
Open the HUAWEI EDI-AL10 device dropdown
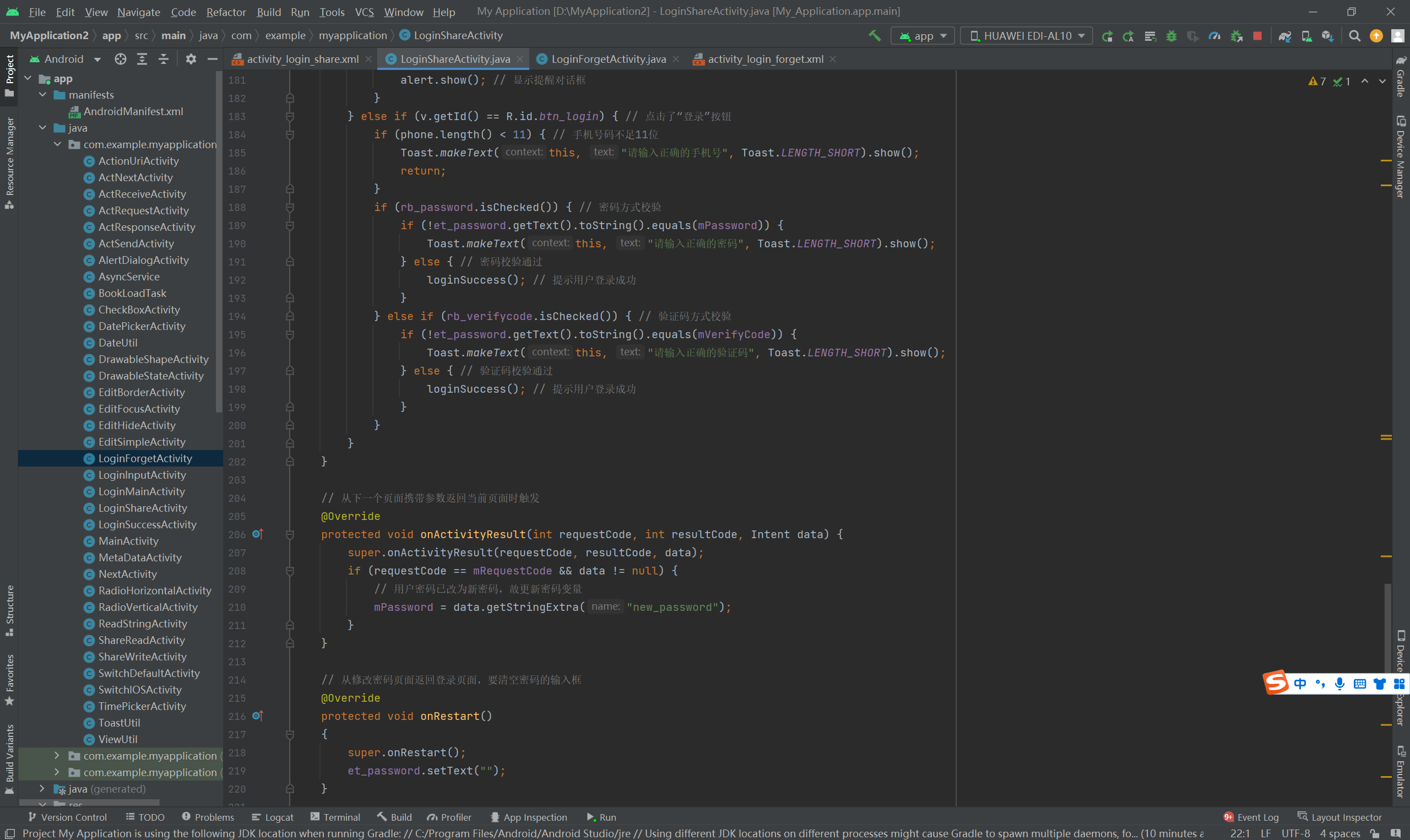[1026, 36]
